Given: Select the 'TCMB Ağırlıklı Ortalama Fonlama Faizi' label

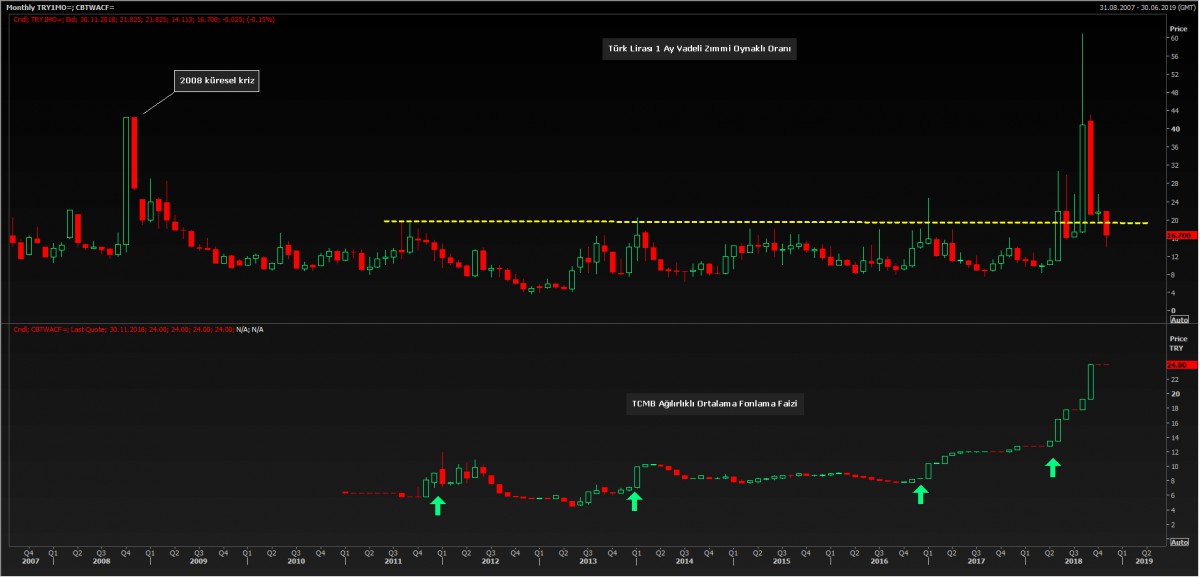Looking at the screenshot, I should [715, 404].
